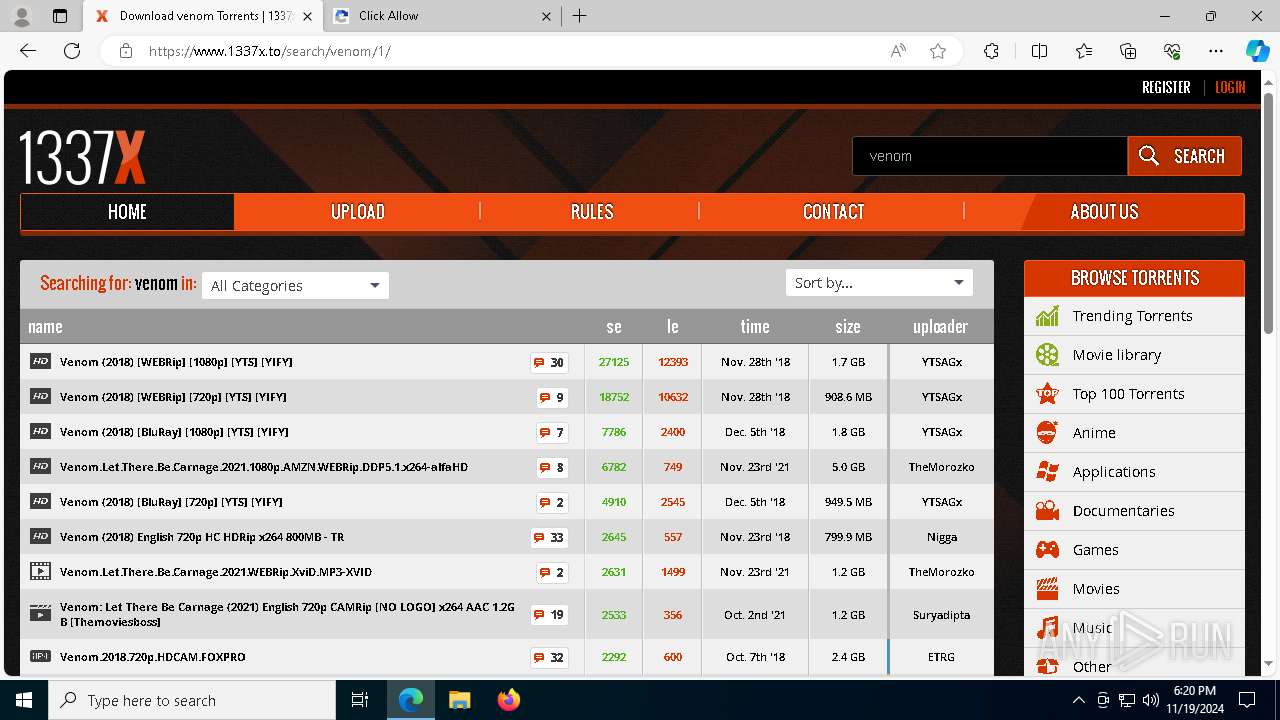Open uploader TheMorozko on the AMZN WEBRip row

coord(941,467)
